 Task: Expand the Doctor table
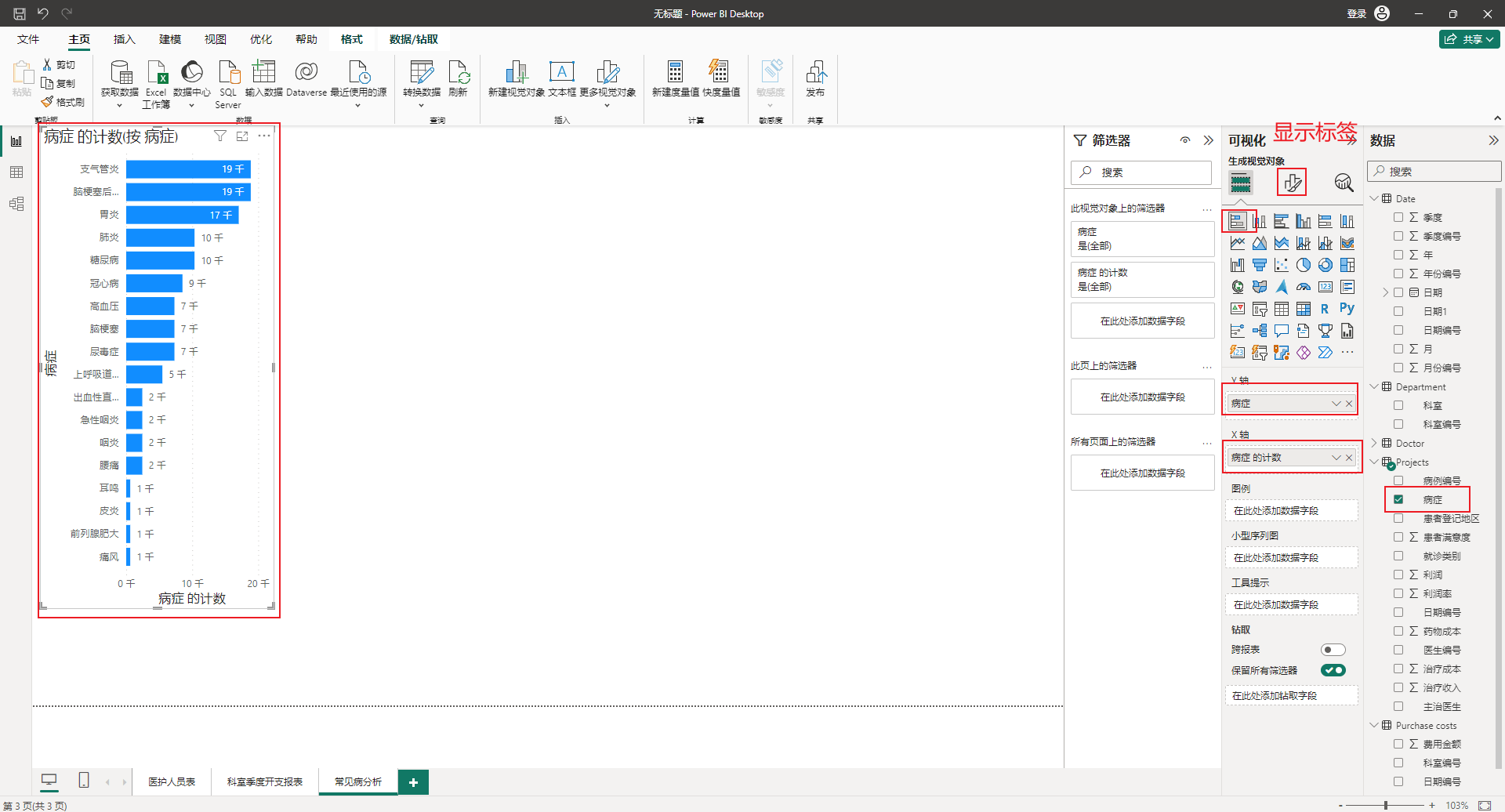(x=1374, y=443)
